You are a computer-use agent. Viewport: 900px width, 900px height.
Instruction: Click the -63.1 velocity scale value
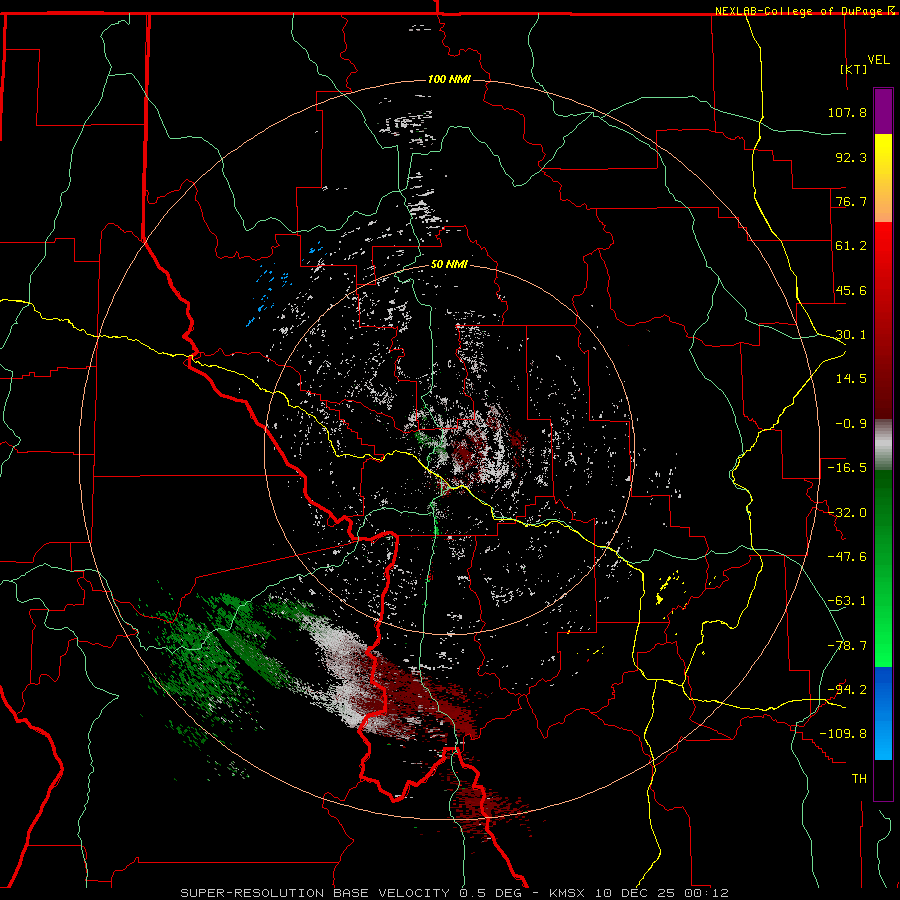coord(847,601)
